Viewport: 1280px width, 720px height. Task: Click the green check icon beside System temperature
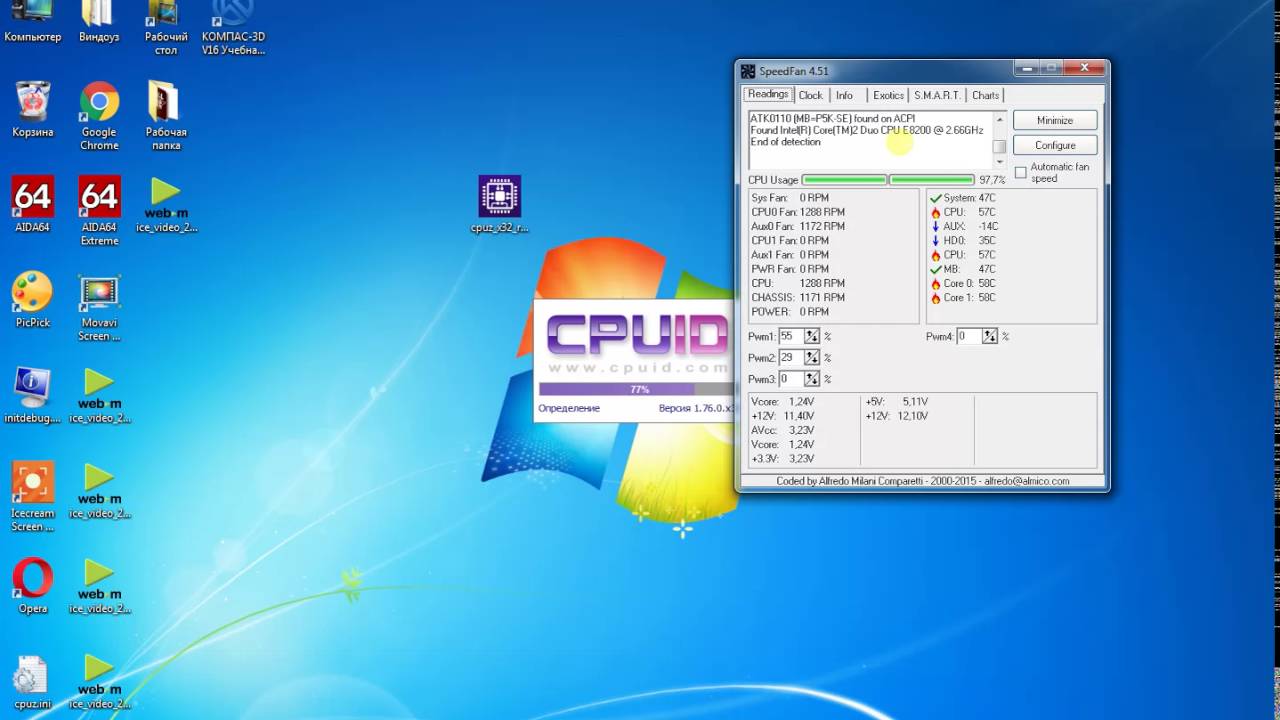tap(936, 198)
